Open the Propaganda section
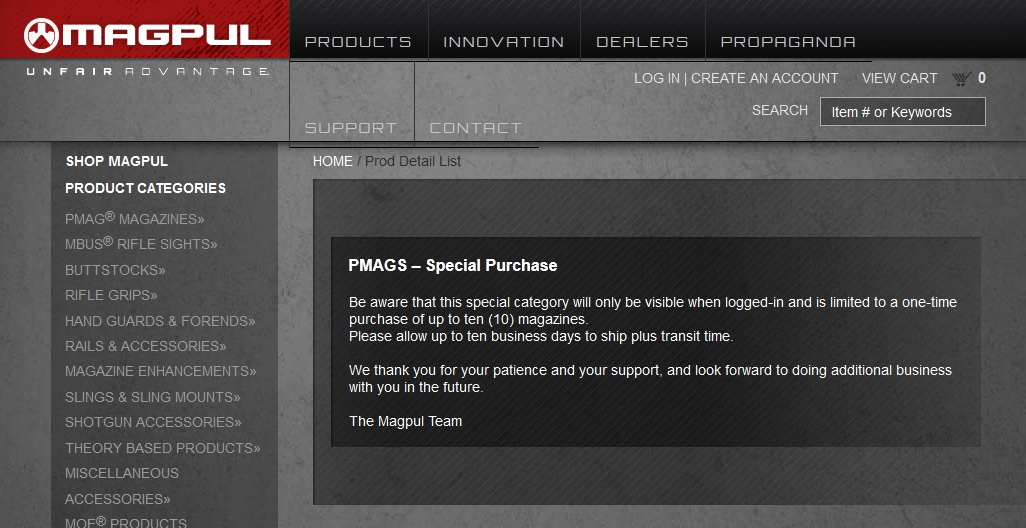Image resolution: width=1026 pixels, height=528 pixels. (788, 42)
